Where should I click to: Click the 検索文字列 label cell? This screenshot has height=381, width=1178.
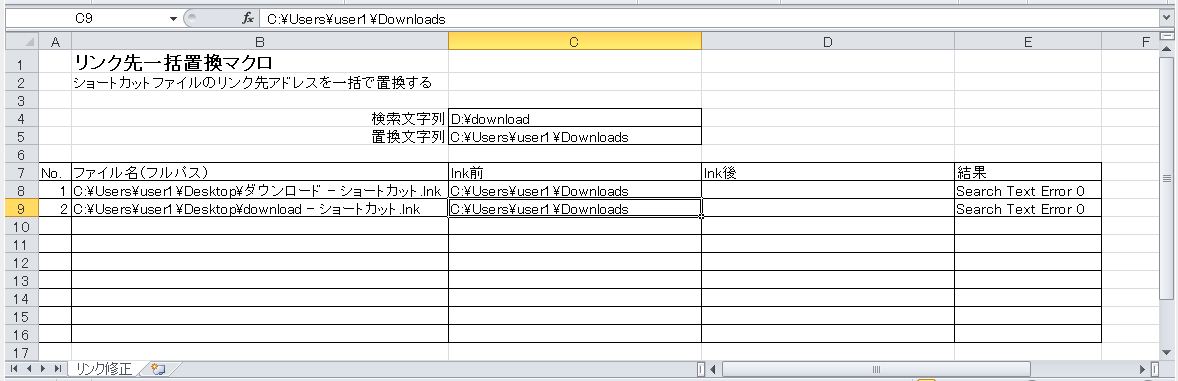click(260, 118)
